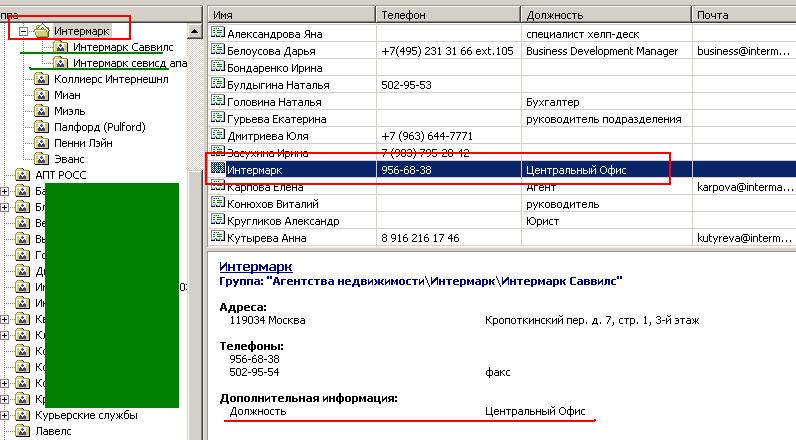Select the Интермарк folder in tree

[81, 31]
